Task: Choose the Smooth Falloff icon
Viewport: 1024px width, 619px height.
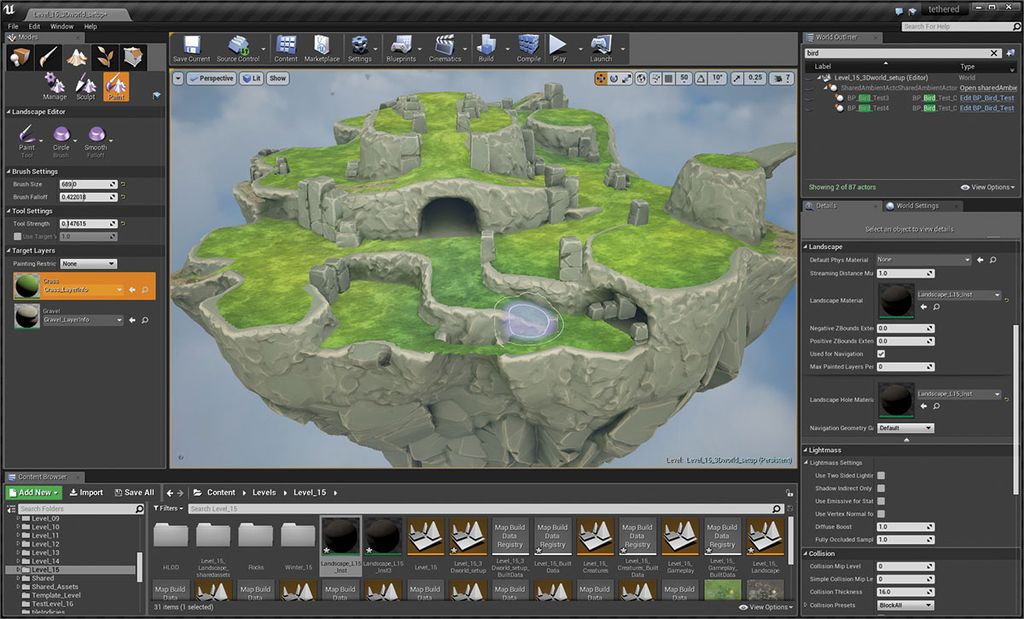Action: (x=96, y=134)
